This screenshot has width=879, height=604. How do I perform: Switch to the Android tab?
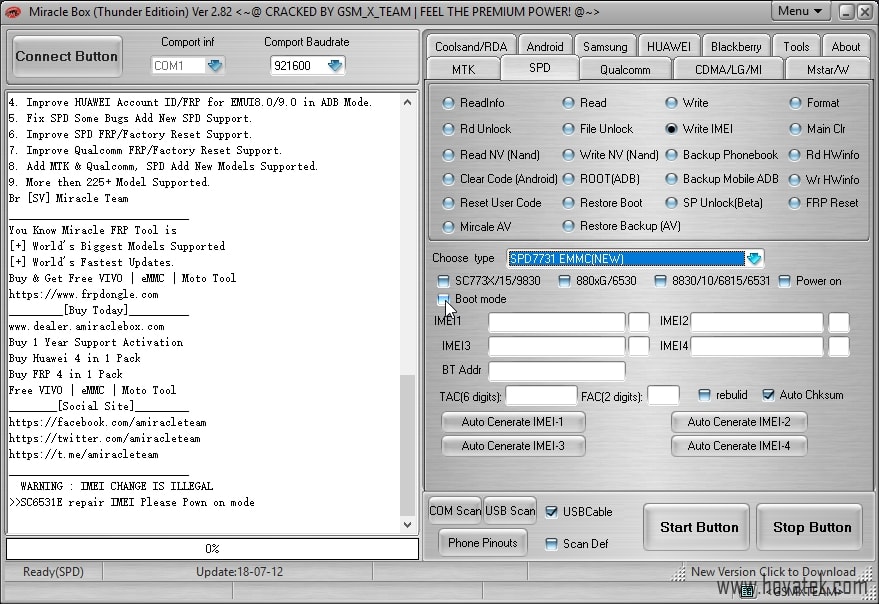point(545,47)
